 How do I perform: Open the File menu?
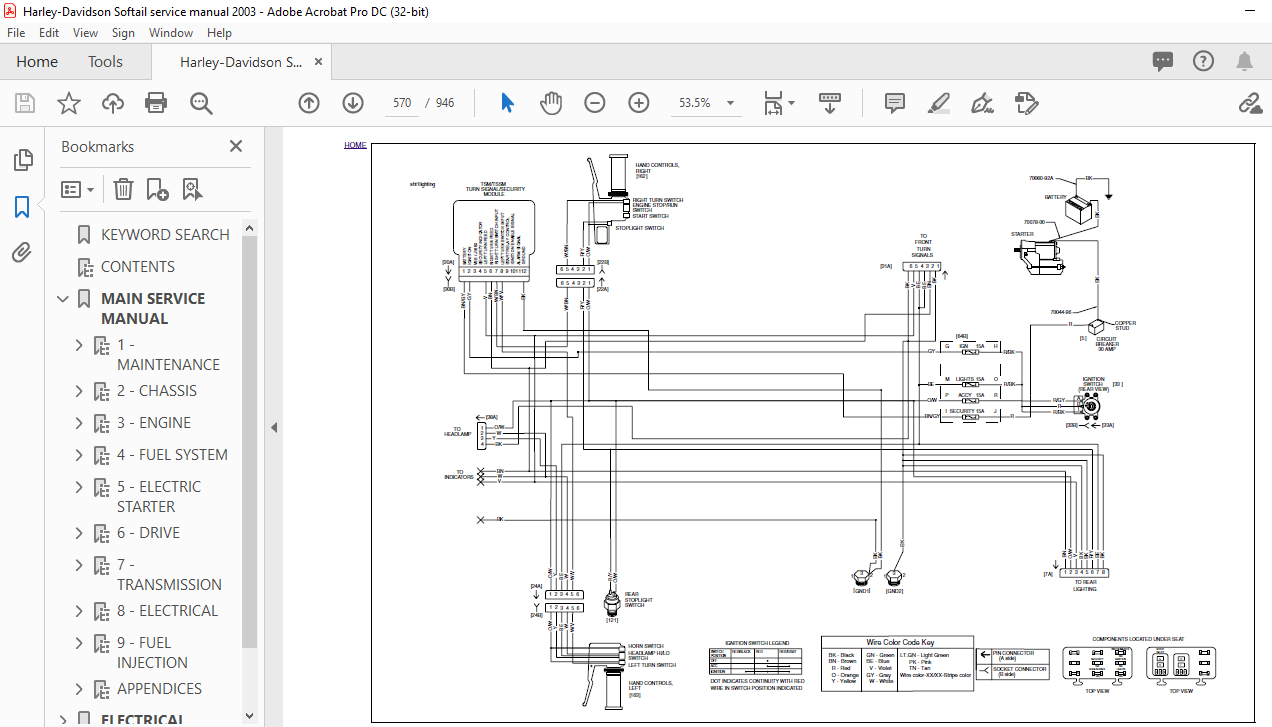click(16, 33)
